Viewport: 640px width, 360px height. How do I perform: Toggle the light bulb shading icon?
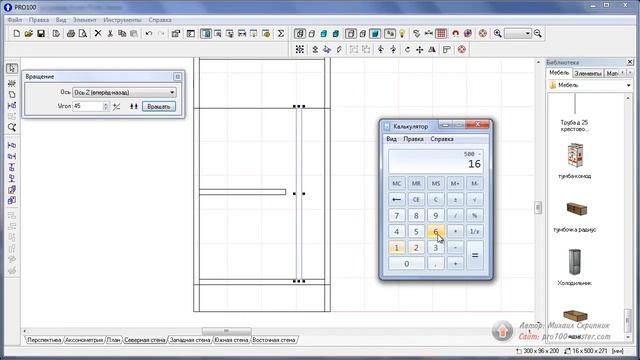click(x=402, y=33)
